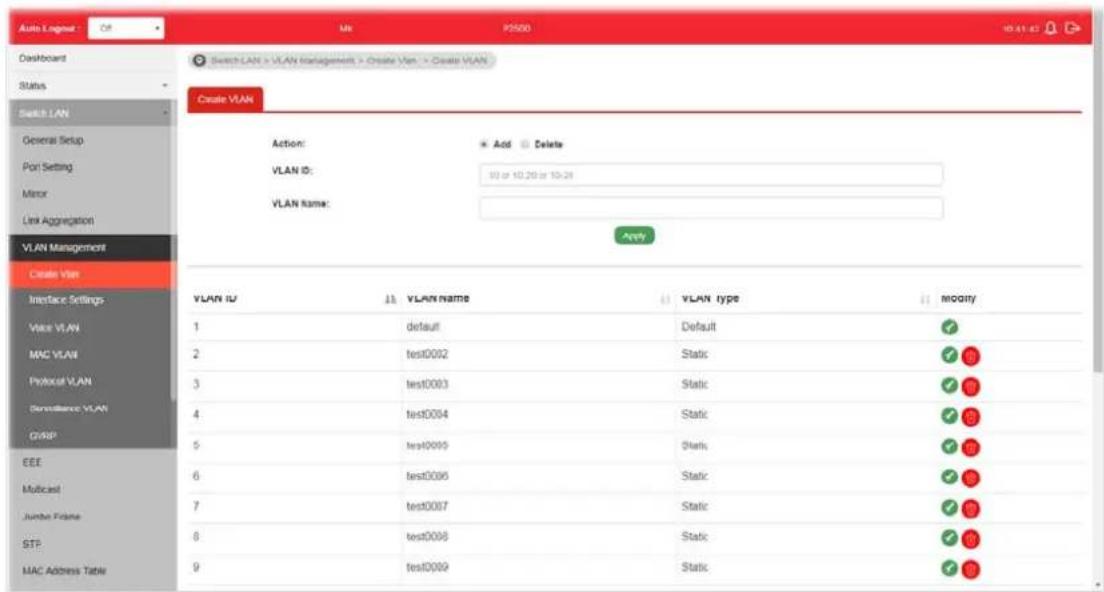
Task: Open EEE in sidebar
Action: (x=92, y=462)
